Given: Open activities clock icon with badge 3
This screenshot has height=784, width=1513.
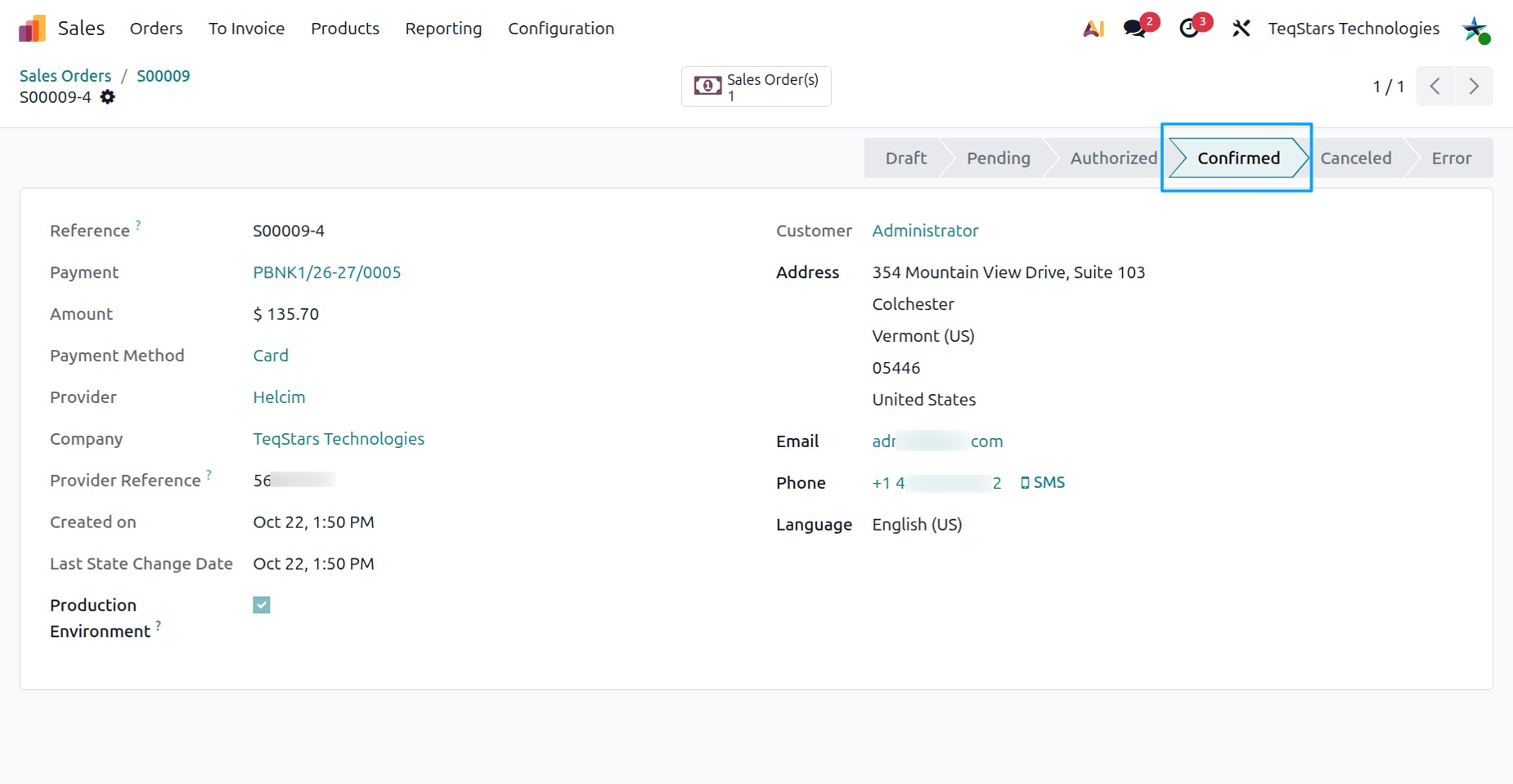Looking at the screenshot, I should 1190,29.
